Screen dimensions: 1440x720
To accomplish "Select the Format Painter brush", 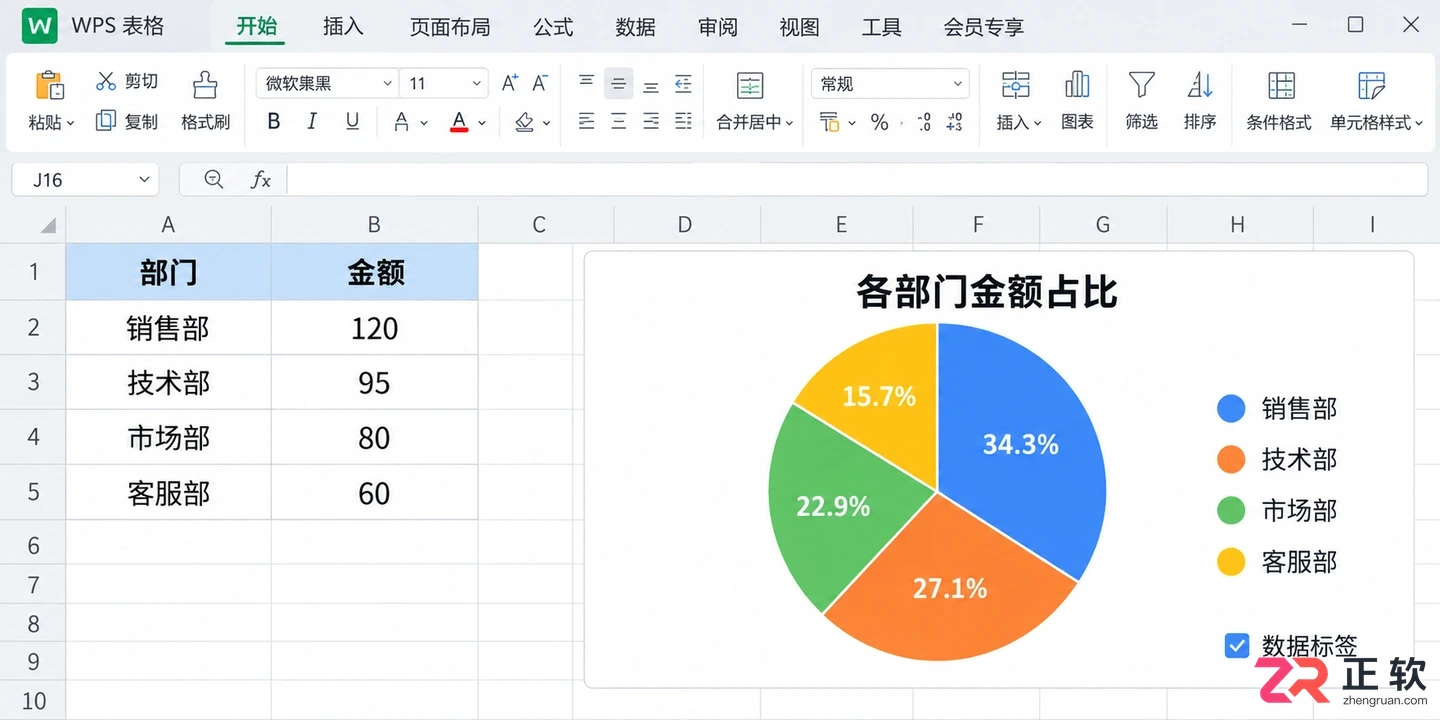I will tap(205, 85).
